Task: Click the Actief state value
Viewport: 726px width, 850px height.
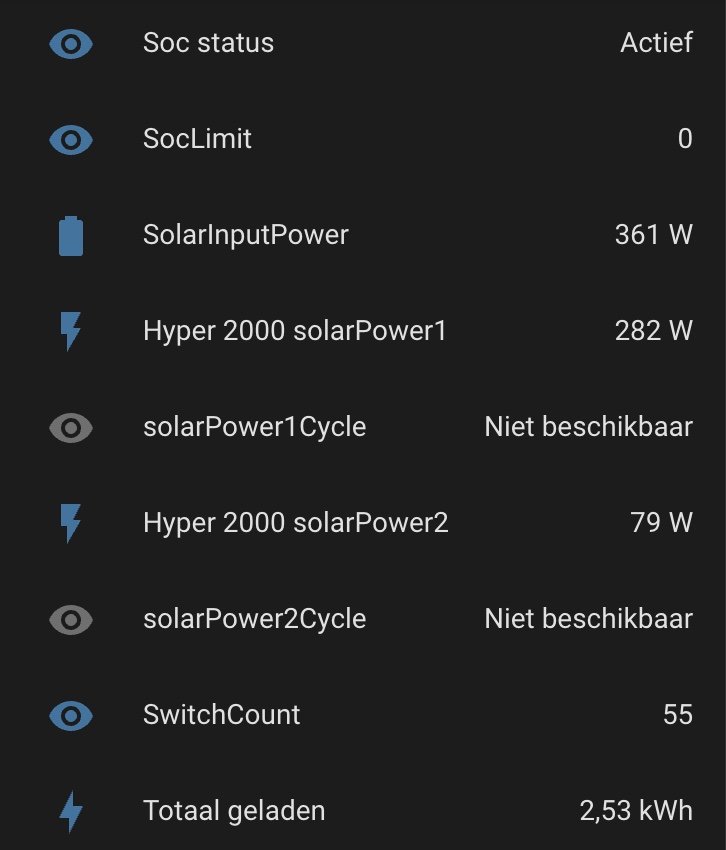Action: [657, 42]
